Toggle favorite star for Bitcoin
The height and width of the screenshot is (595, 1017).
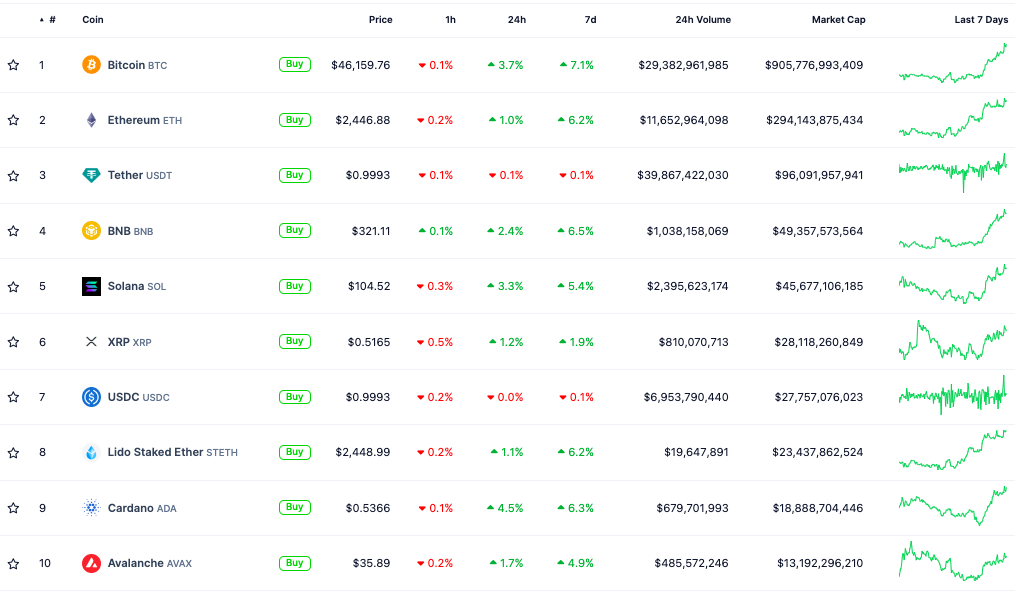(13, 65)
